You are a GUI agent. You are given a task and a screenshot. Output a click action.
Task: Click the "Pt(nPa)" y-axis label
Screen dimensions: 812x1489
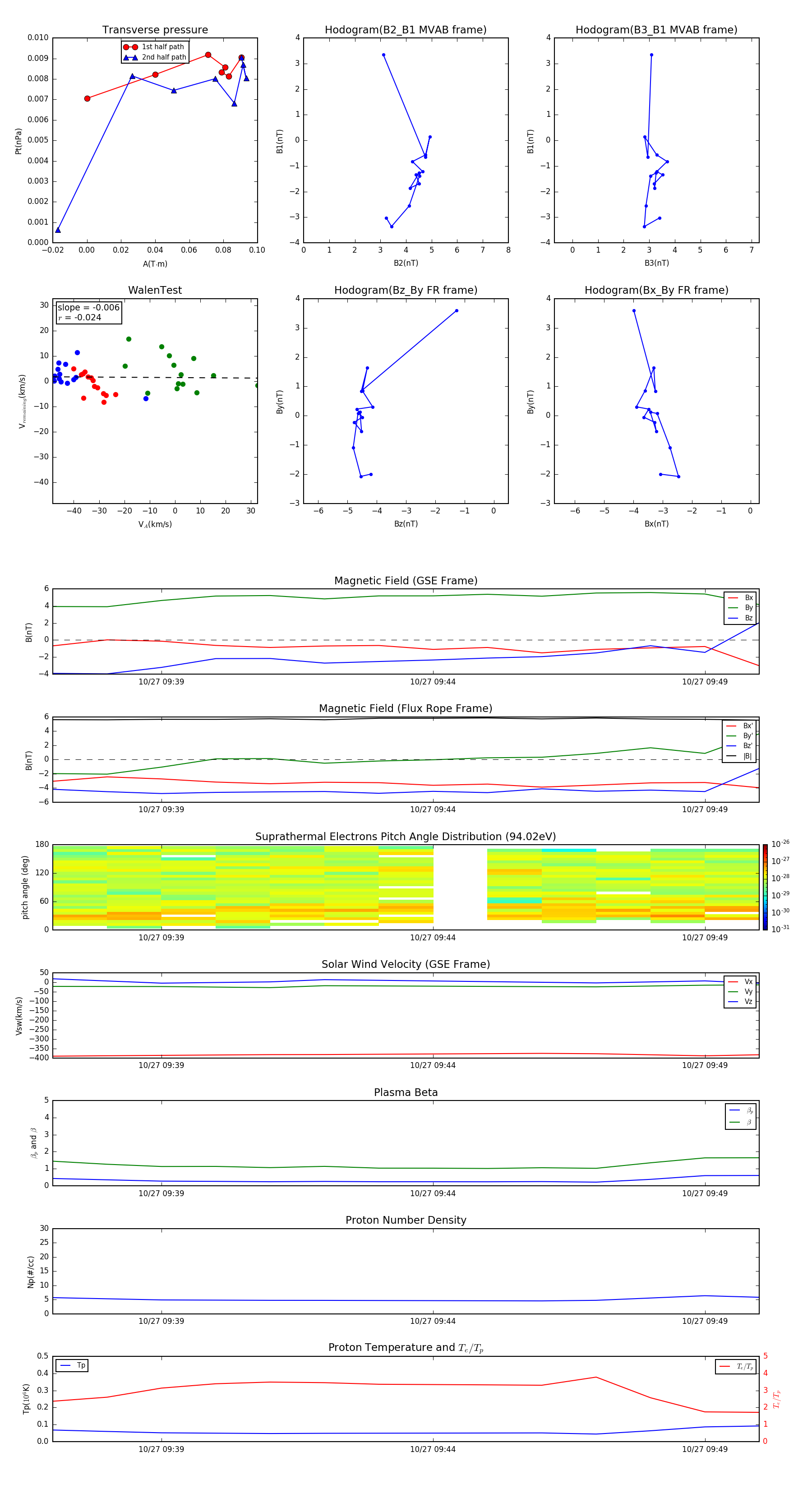(18, 140)
